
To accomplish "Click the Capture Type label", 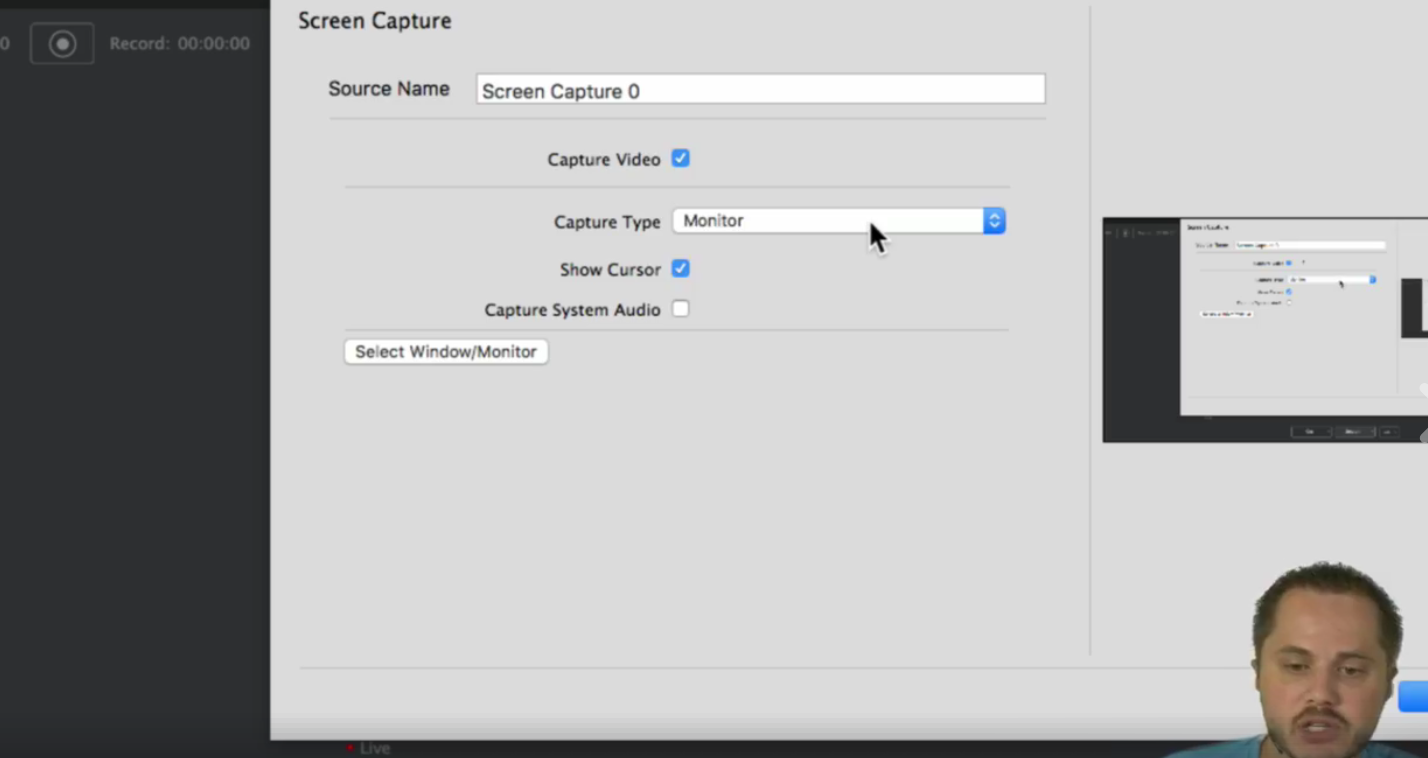I will click(607, 222).
